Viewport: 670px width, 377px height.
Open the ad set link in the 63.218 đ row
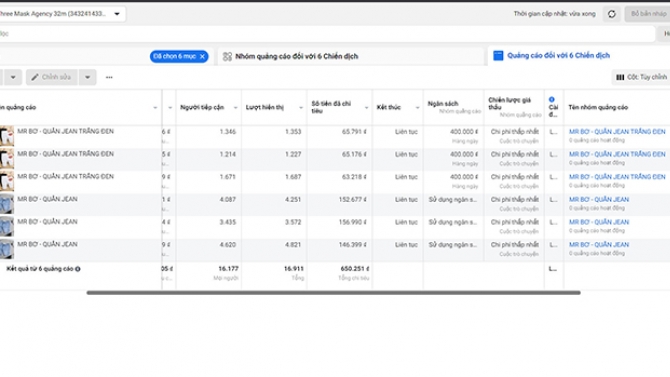point(617,177)
